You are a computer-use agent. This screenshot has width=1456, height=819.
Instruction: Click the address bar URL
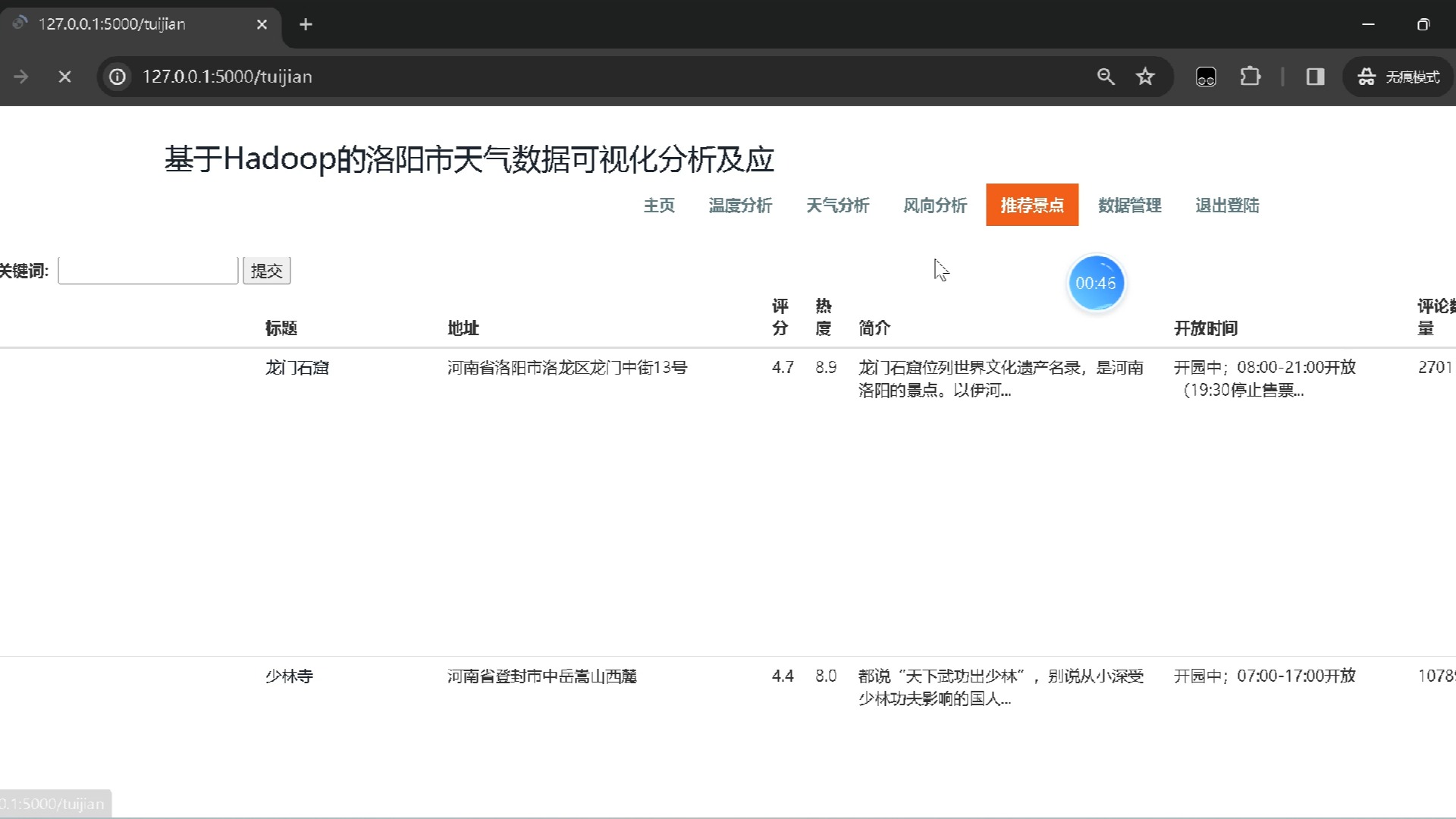coord(227,77)
